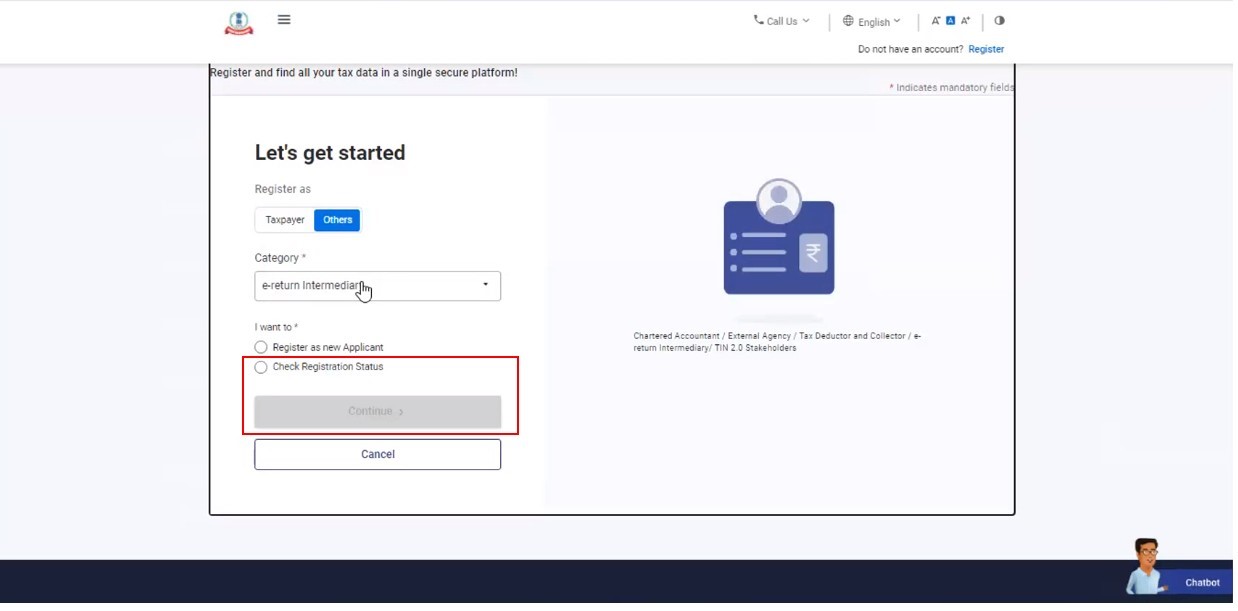Screen dimensions: 1238x611
Task: Increase font size with A+ icon
Action: [965, 21]
